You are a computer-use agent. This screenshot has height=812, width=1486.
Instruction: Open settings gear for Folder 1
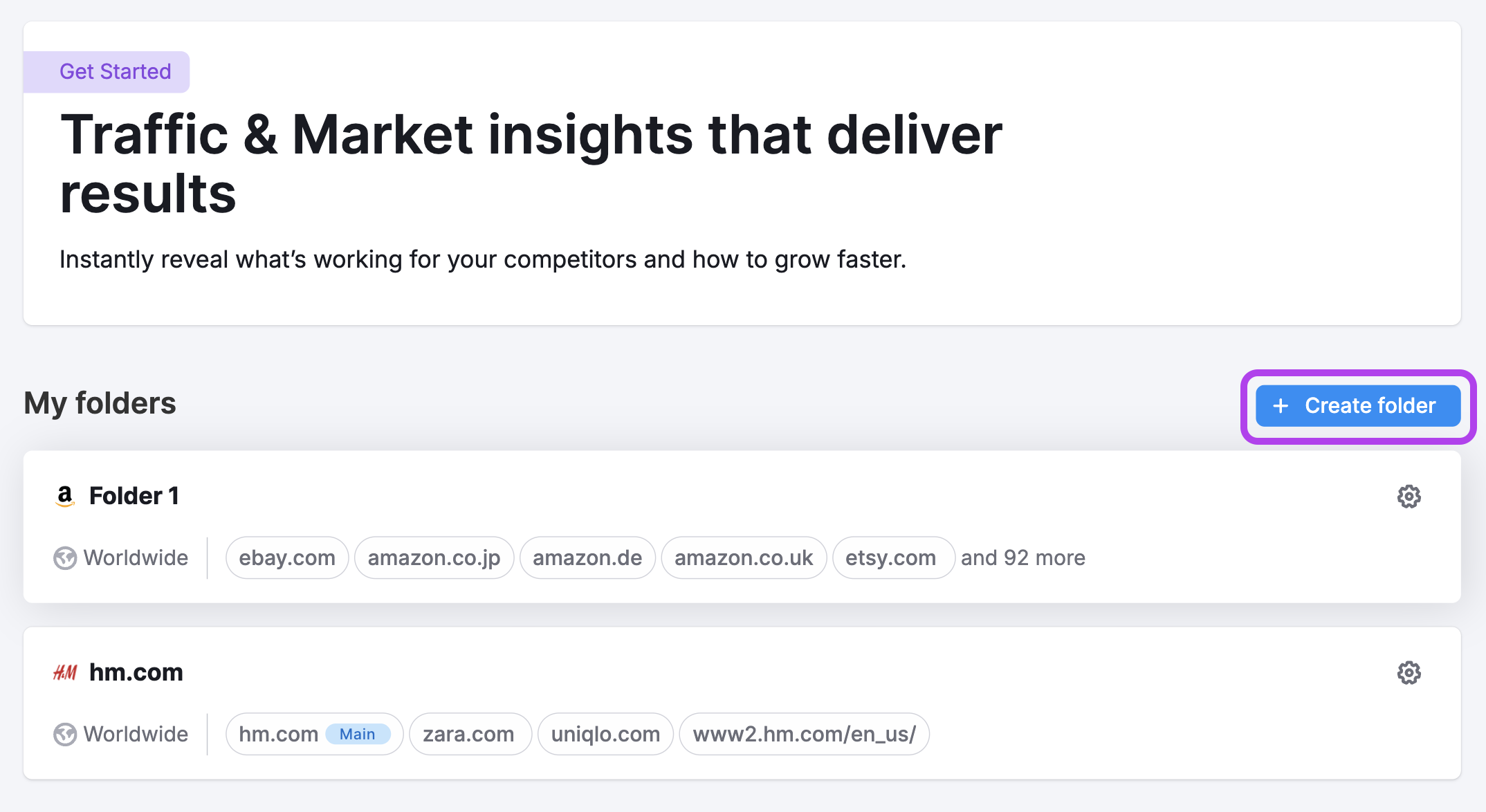pyautogui.click(x=1409, y=495)
